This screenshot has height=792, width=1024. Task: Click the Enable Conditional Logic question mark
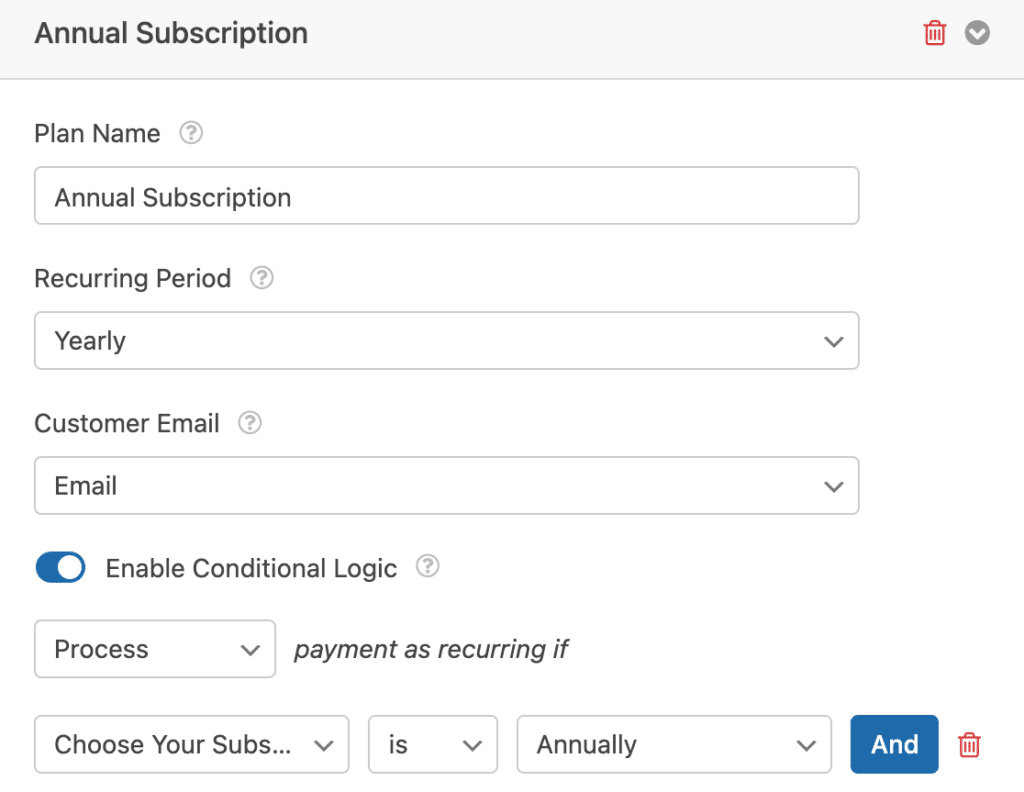427,567
